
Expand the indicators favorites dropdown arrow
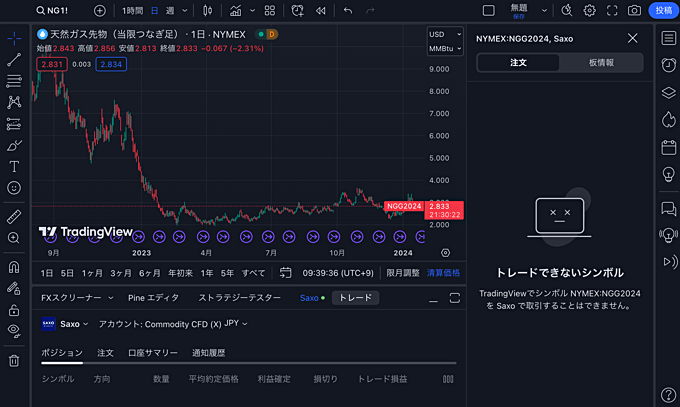[252, 10]
